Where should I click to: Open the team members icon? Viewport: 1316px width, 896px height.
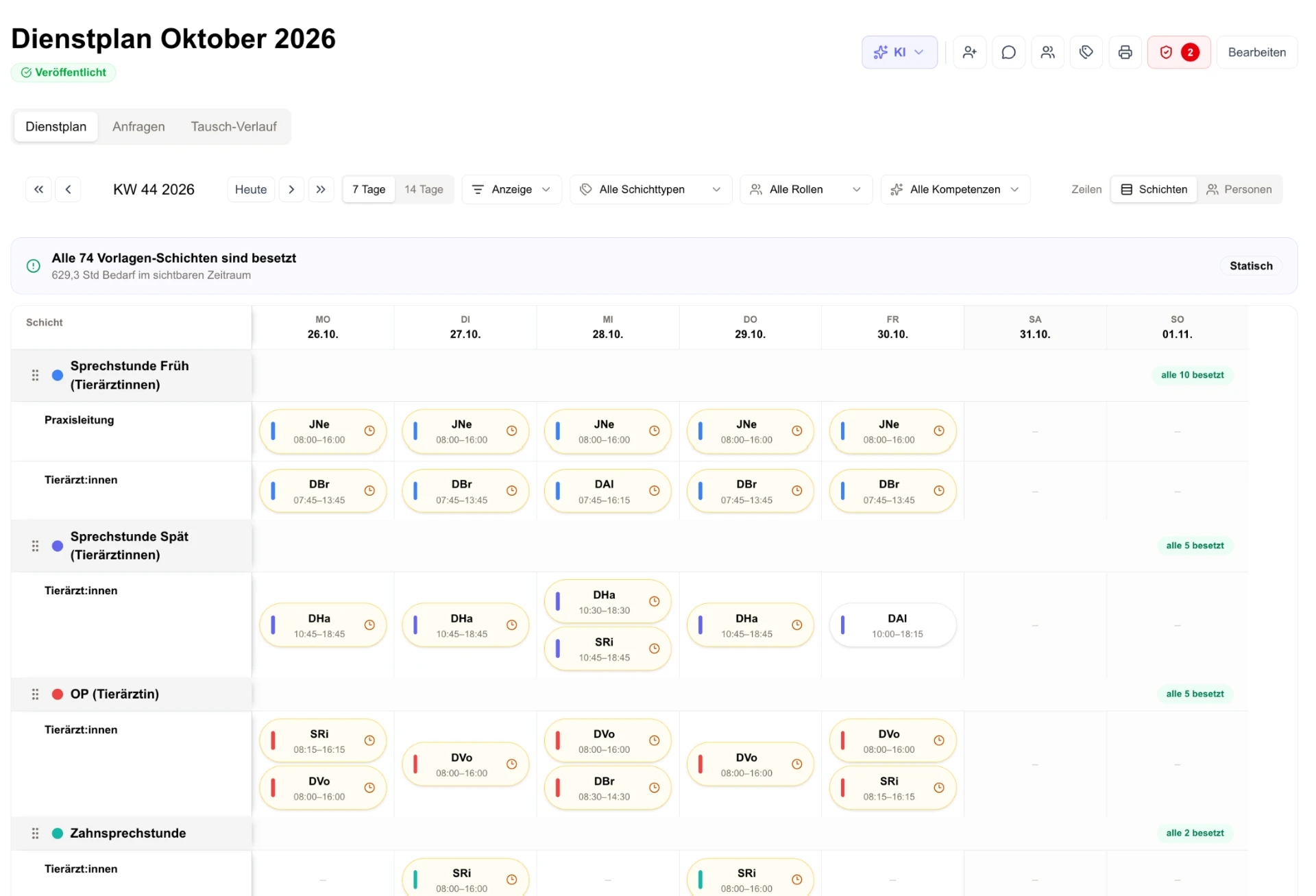point(1047,52)
